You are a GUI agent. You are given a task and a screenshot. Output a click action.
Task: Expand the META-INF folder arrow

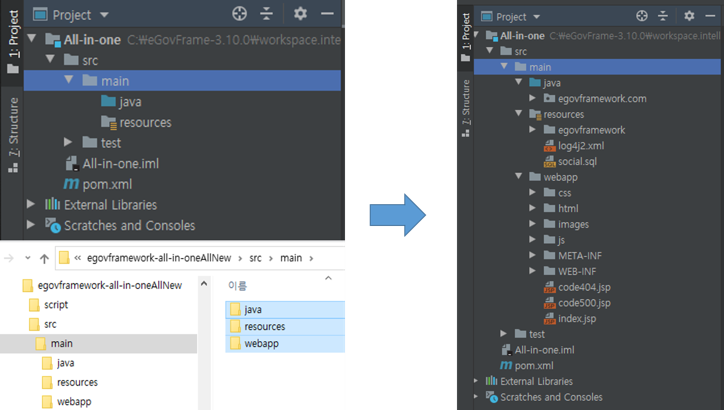pos(534,255)
